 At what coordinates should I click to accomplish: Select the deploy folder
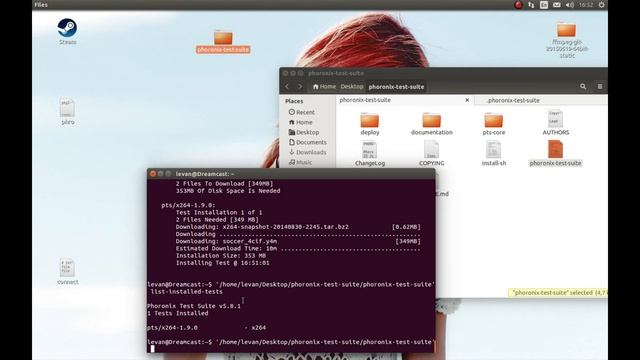click(x=370, y=124)
